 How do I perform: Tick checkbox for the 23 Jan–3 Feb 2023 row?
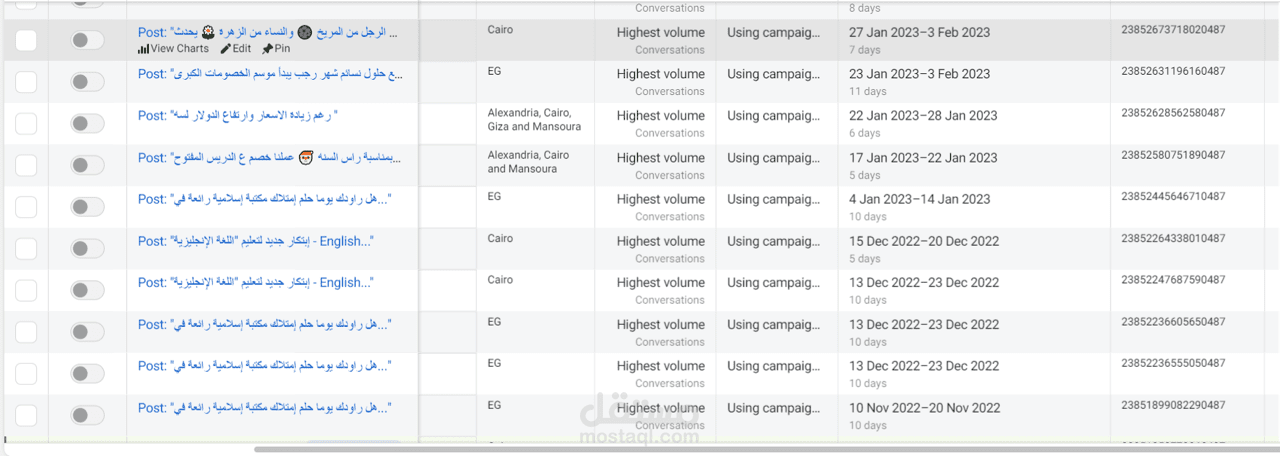(26, 82)
